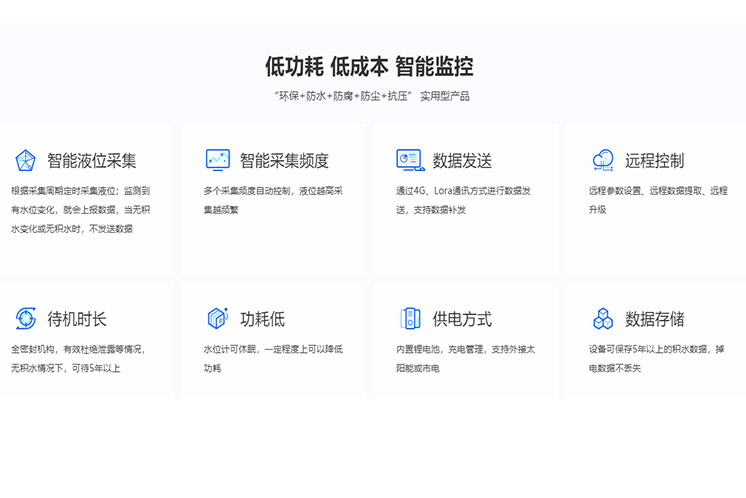Click the pentagon icon beside 智能液位采集
Viewport: 746px width, 498px height.
click(25, 160)
